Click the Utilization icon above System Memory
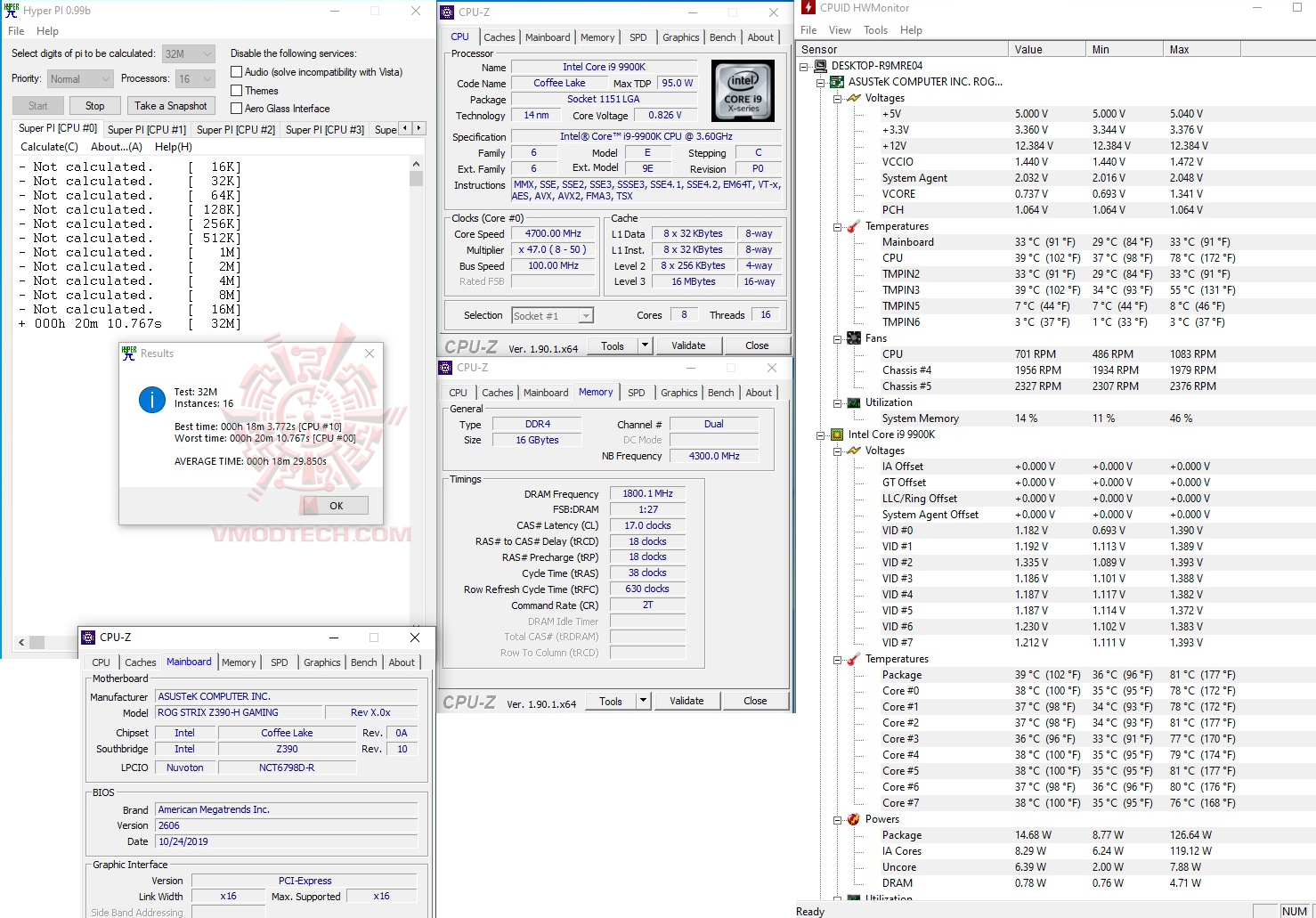Viewport: 1316px width, 918px height. pos(854,402)
